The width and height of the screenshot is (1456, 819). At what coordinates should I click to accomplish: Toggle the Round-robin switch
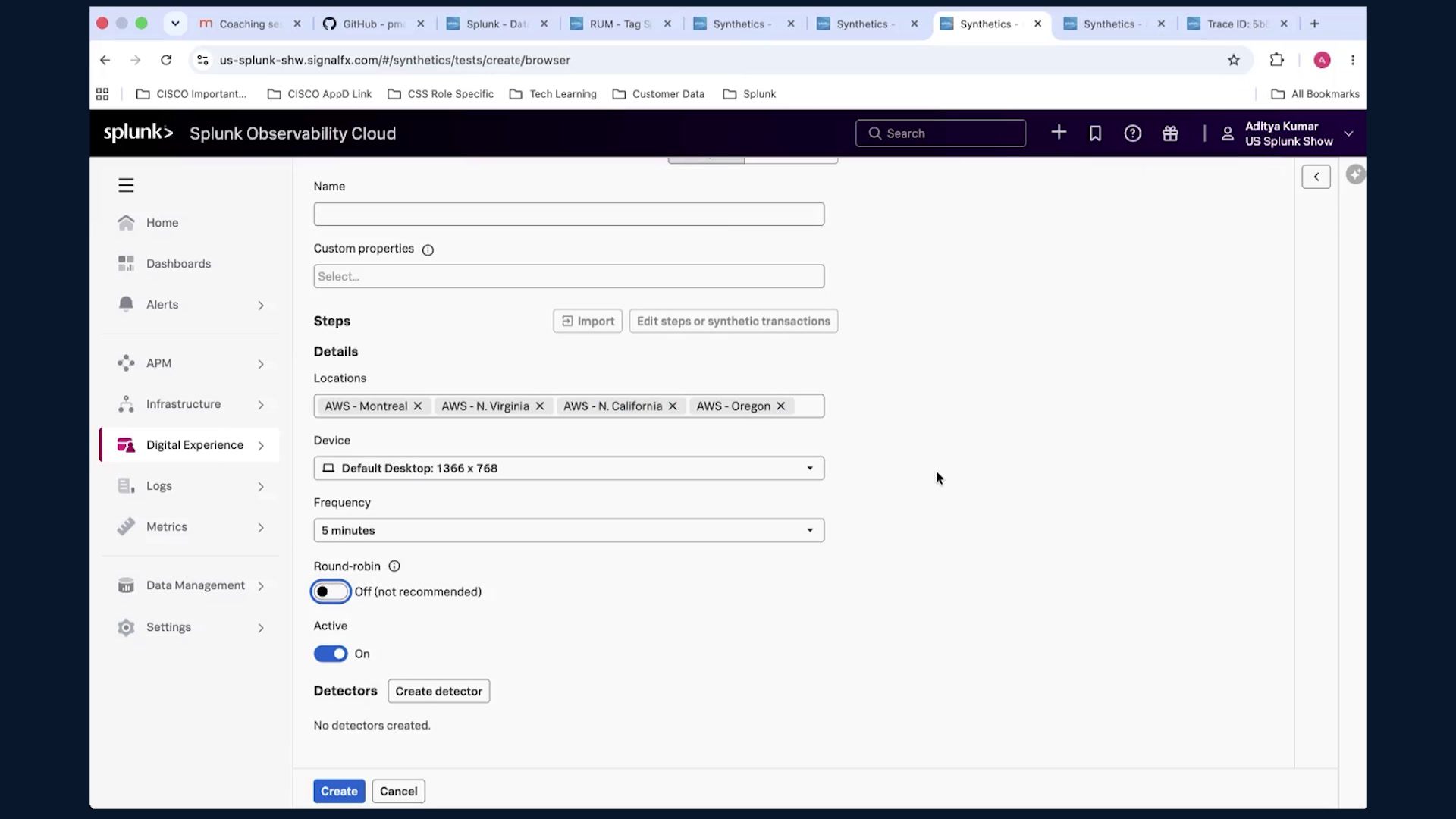[x=331, y=591]
